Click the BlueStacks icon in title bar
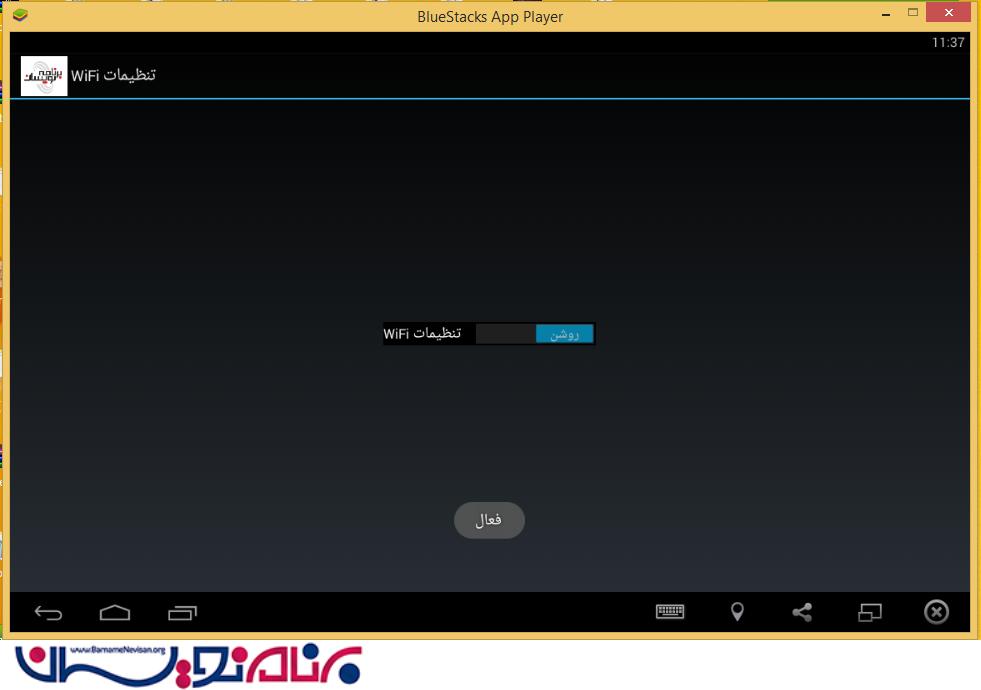Image resolution: width=981 pixels, height=690 pixels. pyautogui.click(x=20, y=15)
